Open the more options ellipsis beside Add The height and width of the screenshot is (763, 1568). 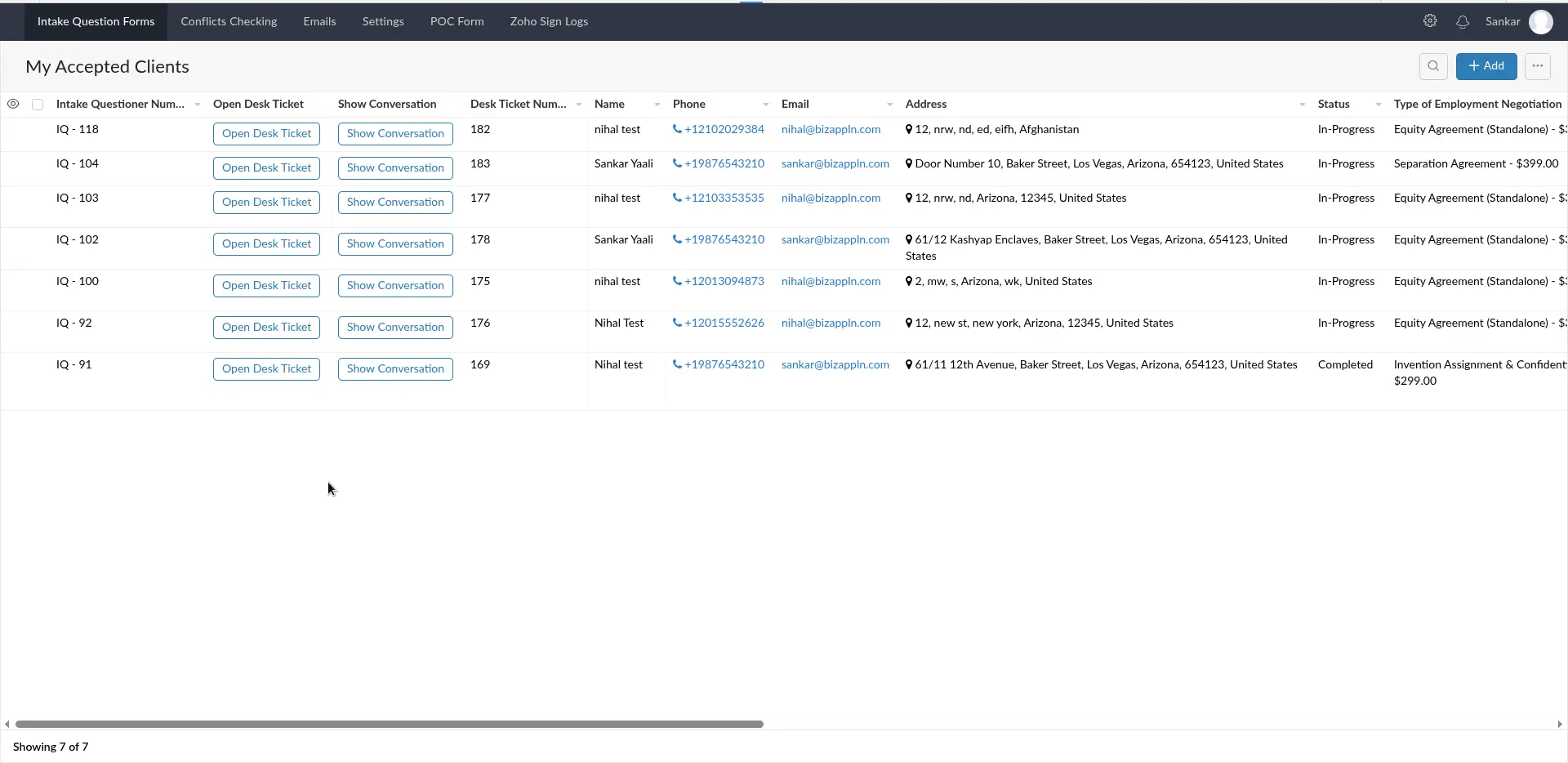(x=1539, y=66)
